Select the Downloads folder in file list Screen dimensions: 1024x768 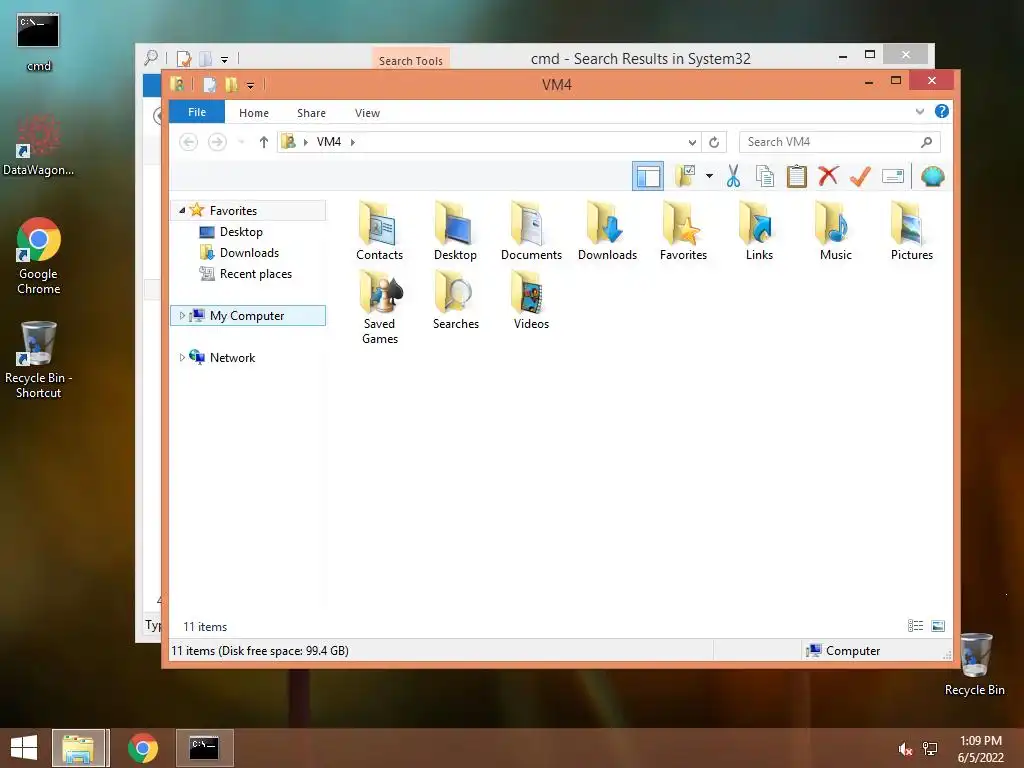[607, 231]
